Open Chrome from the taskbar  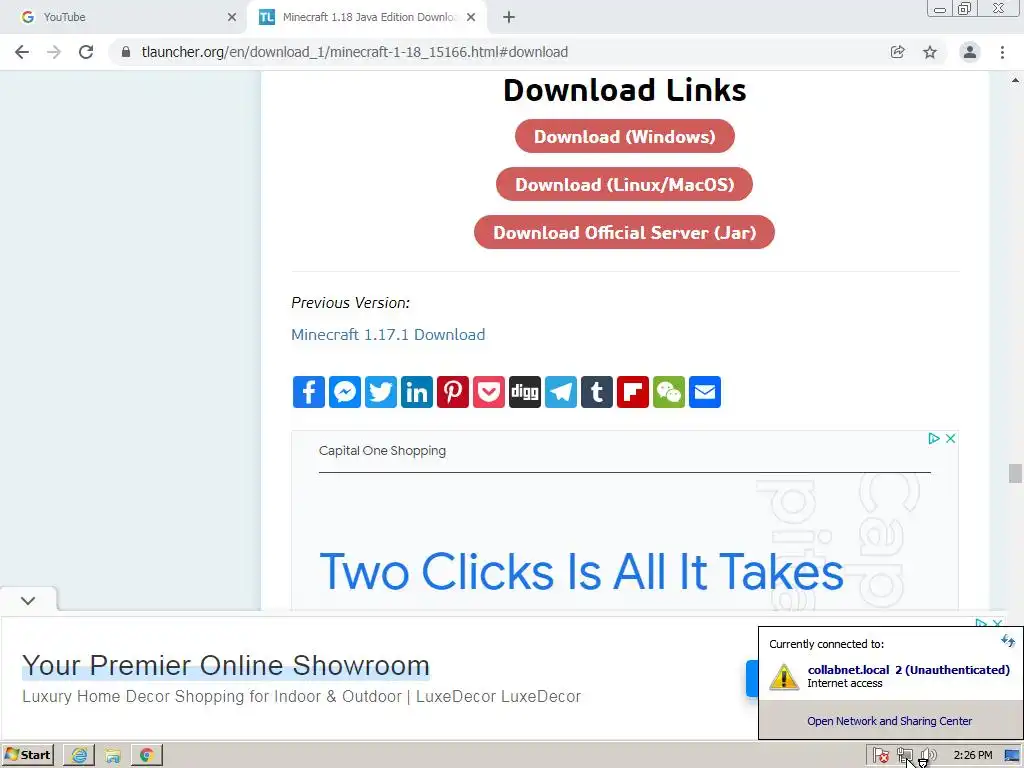[x=147, y=756]
